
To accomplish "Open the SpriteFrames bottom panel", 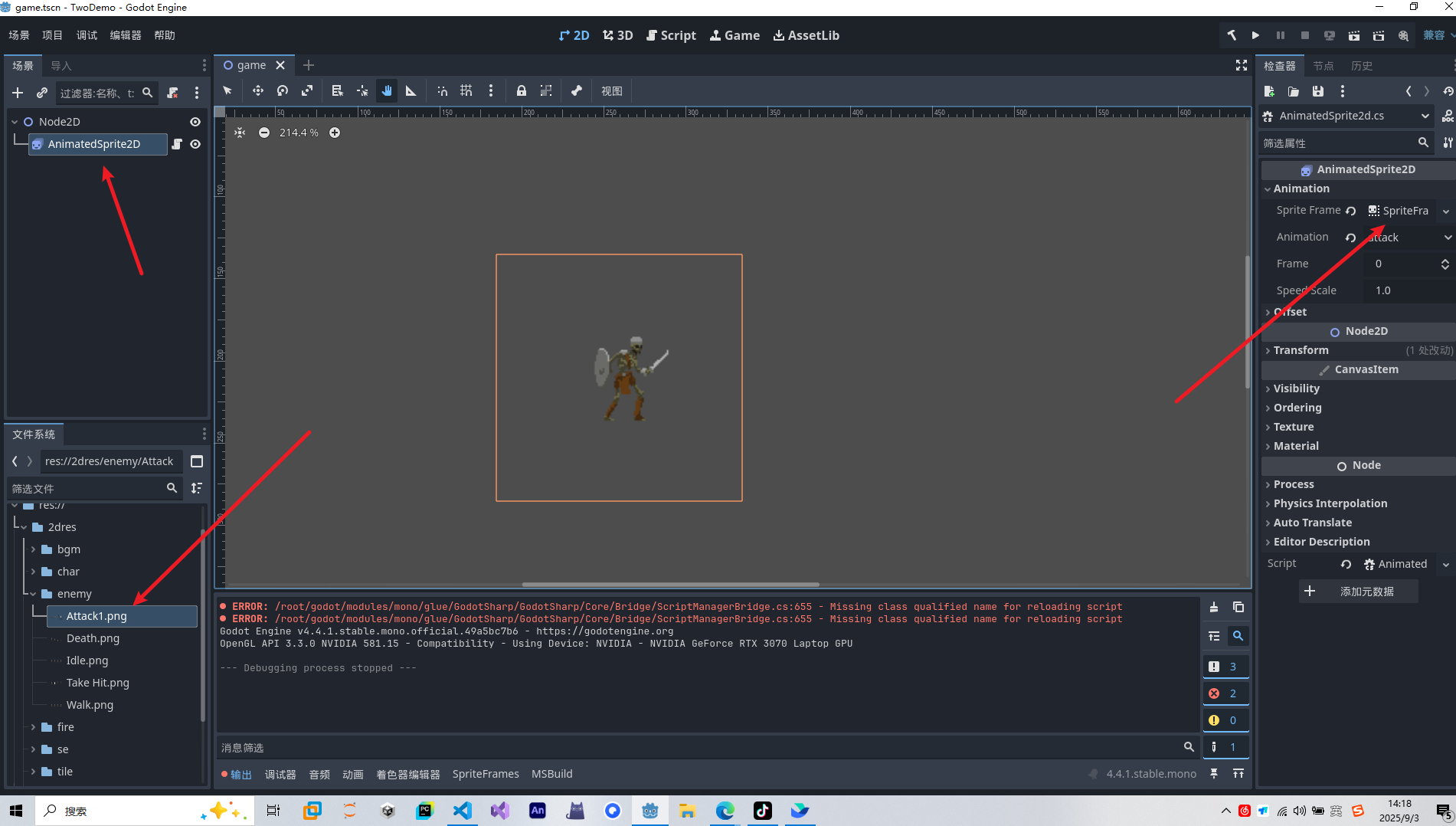I will tap(485, 774).
